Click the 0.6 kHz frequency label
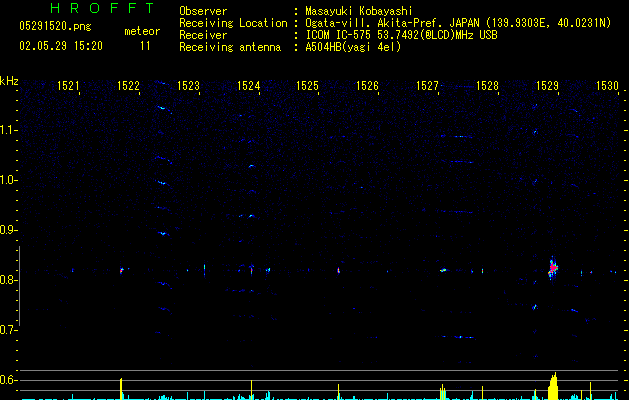Screen dimensions: 629x400 click(x=8, y=380)
